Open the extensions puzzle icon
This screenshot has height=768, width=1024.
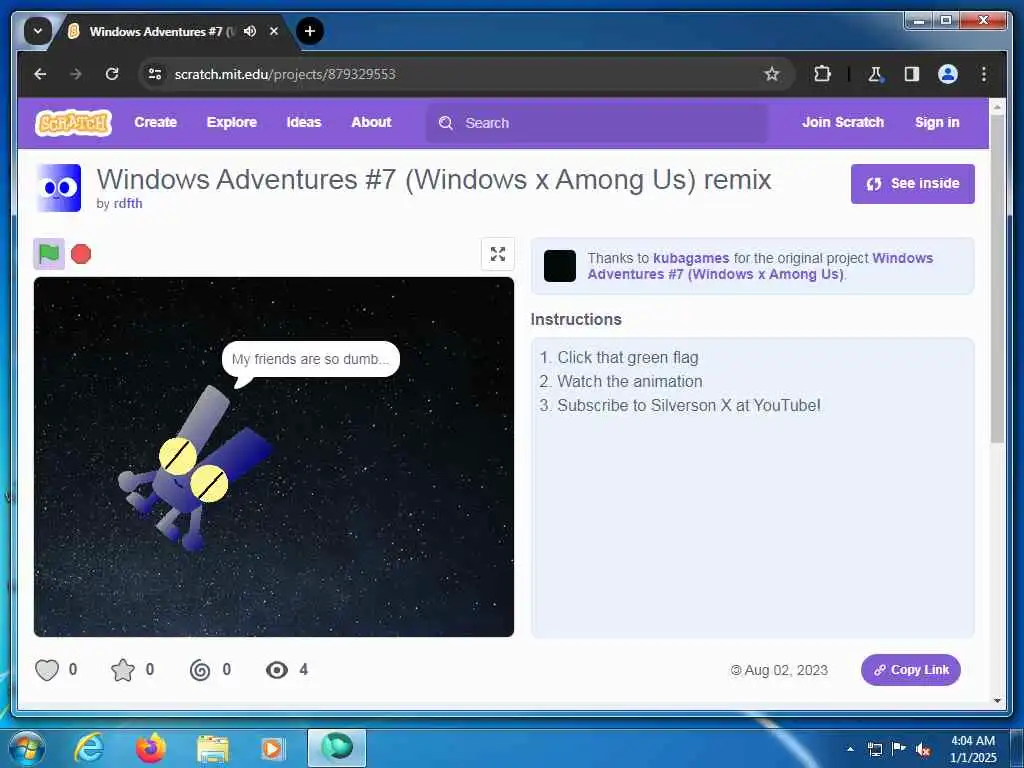pos(822,74)
